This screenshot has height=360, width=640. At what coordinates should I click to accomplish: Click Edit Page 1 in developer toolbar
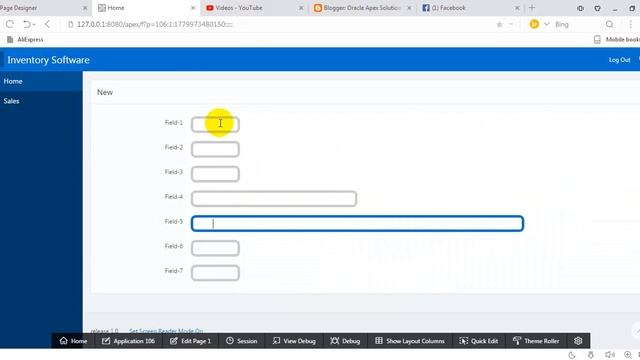190,341
